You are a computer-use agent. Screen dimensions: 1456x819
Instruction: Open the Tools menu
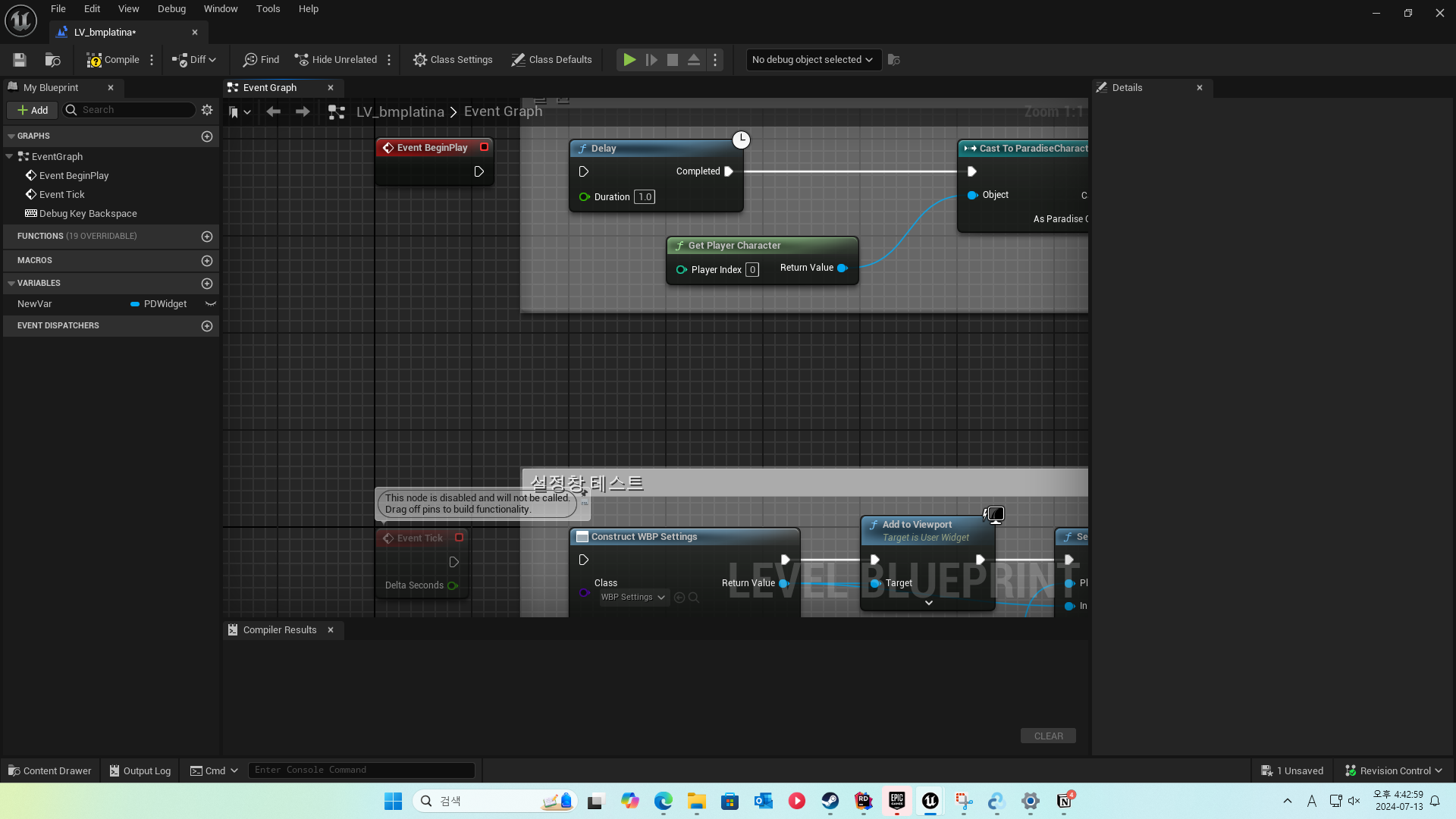(268, 9)
